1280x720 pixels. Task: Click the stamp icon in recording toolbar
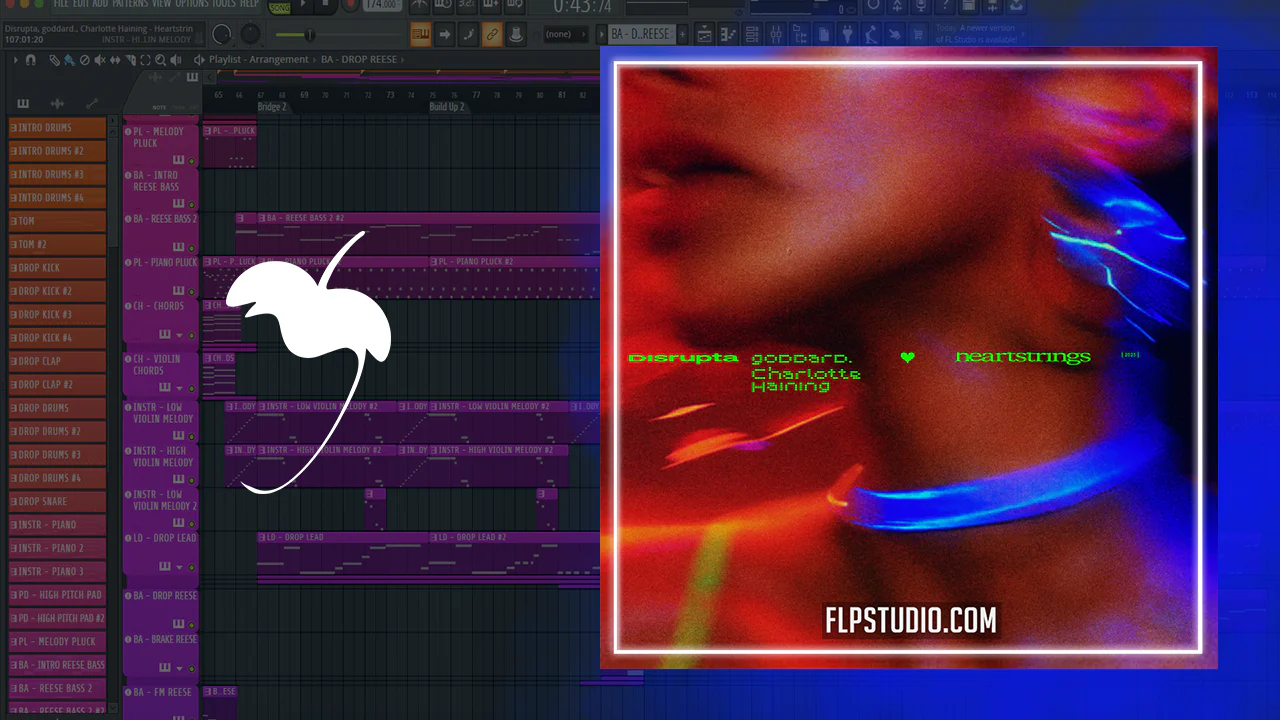(516, 35)
